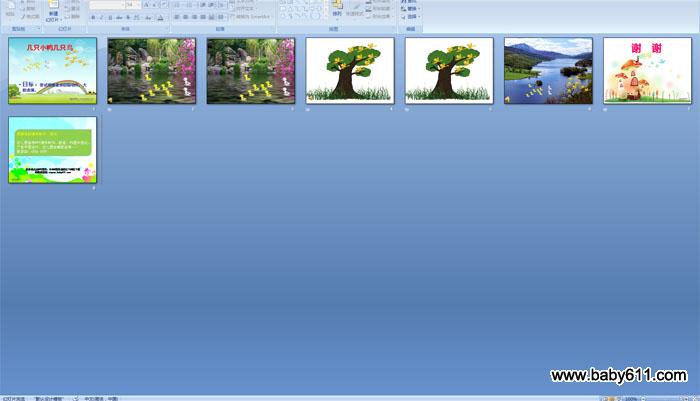Screen dimensions: 700x401
Task: Click the animation star icon under slide 4
Action: [308, 109]
